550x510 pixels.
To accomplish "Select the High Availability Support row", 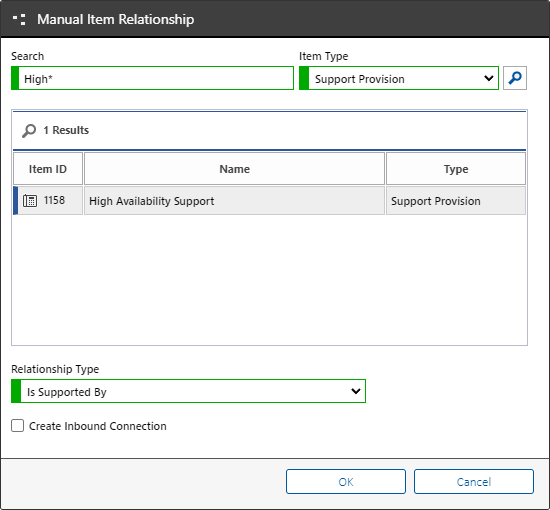I will point(269,201).
